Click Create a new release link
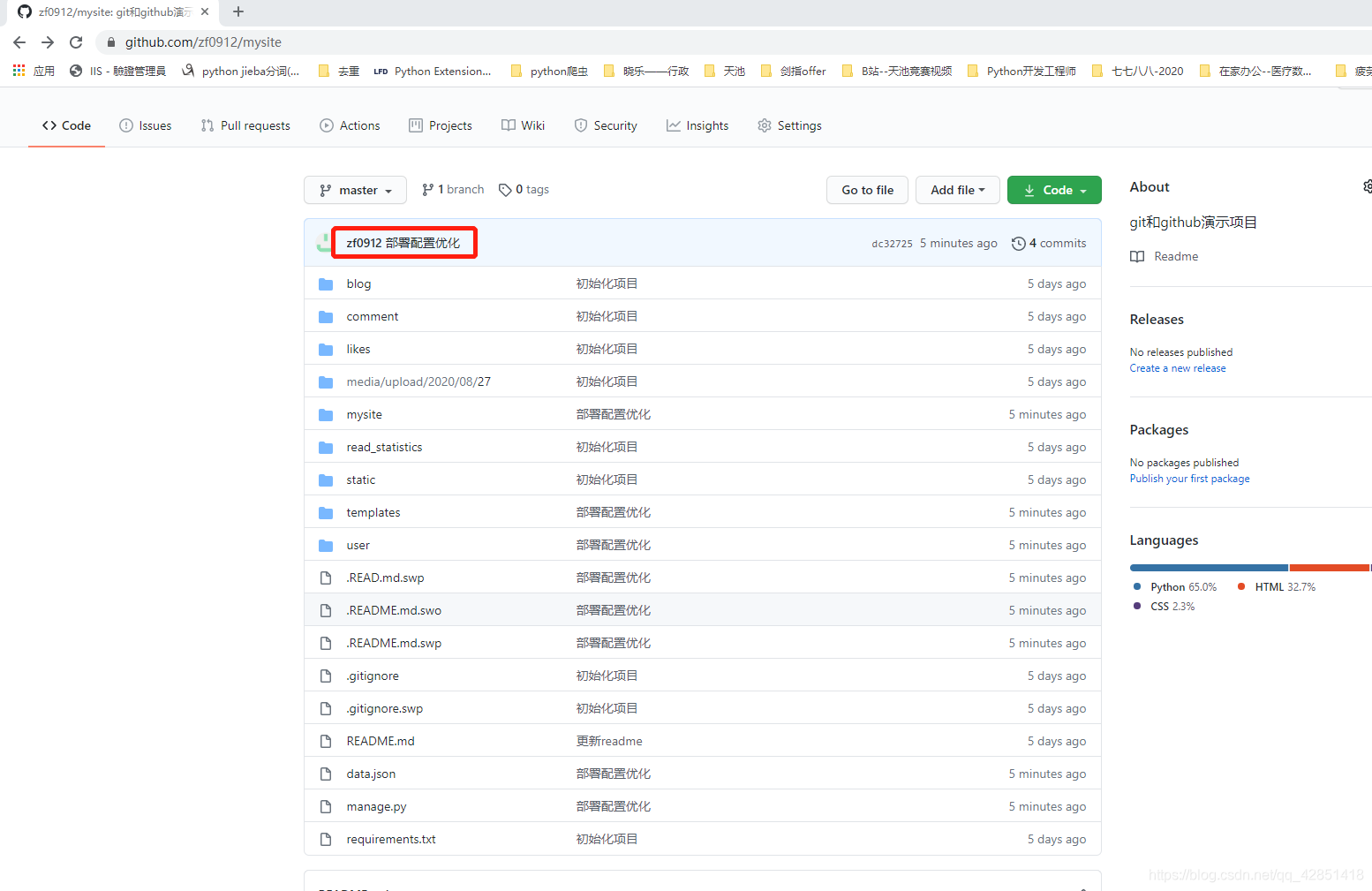The height and width of the screenshot is (891, 1372). click(1178, 368)
